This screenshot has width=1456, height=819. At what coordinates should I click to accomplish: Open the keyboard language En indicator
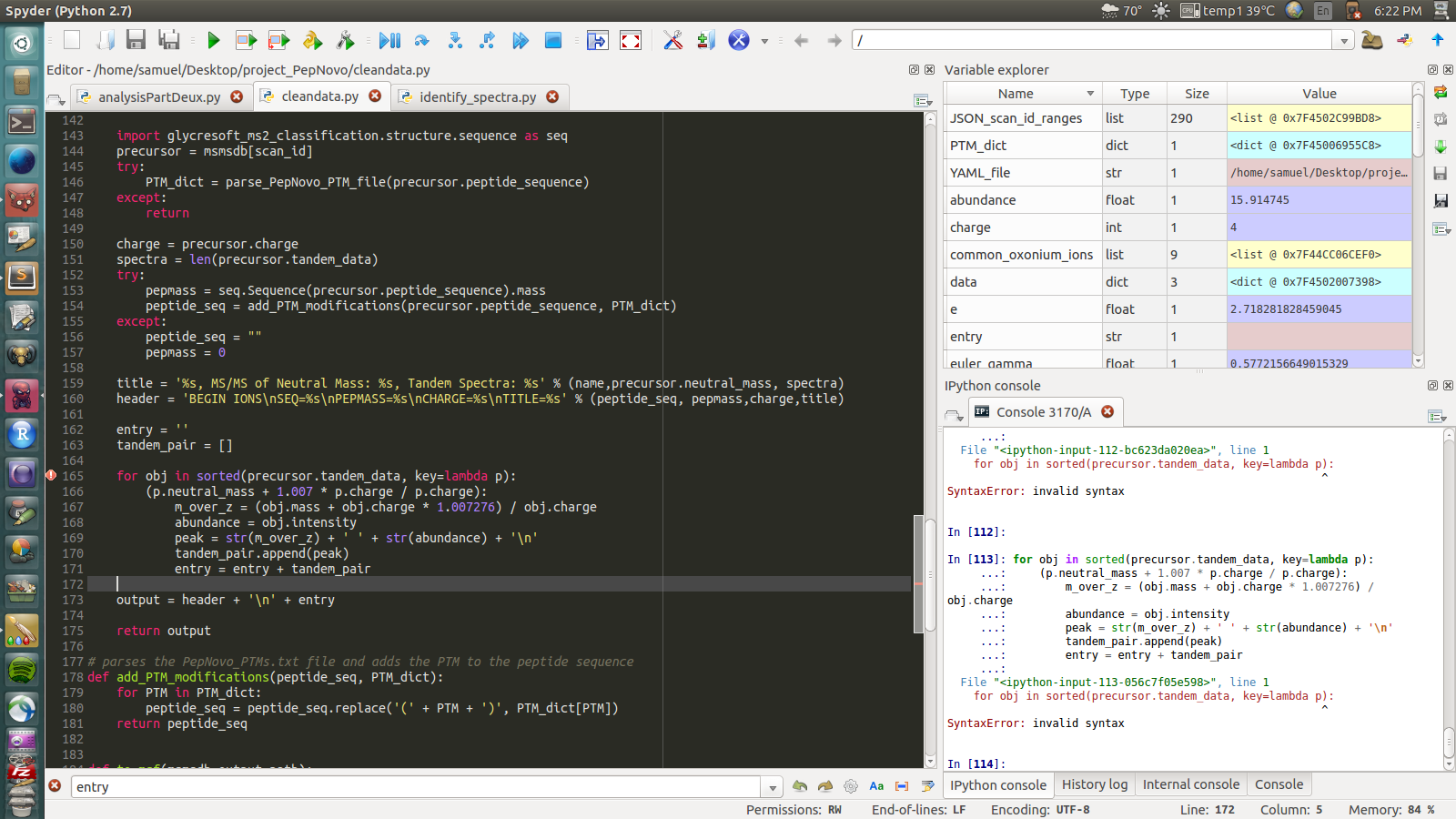[x=1322, y=11]
